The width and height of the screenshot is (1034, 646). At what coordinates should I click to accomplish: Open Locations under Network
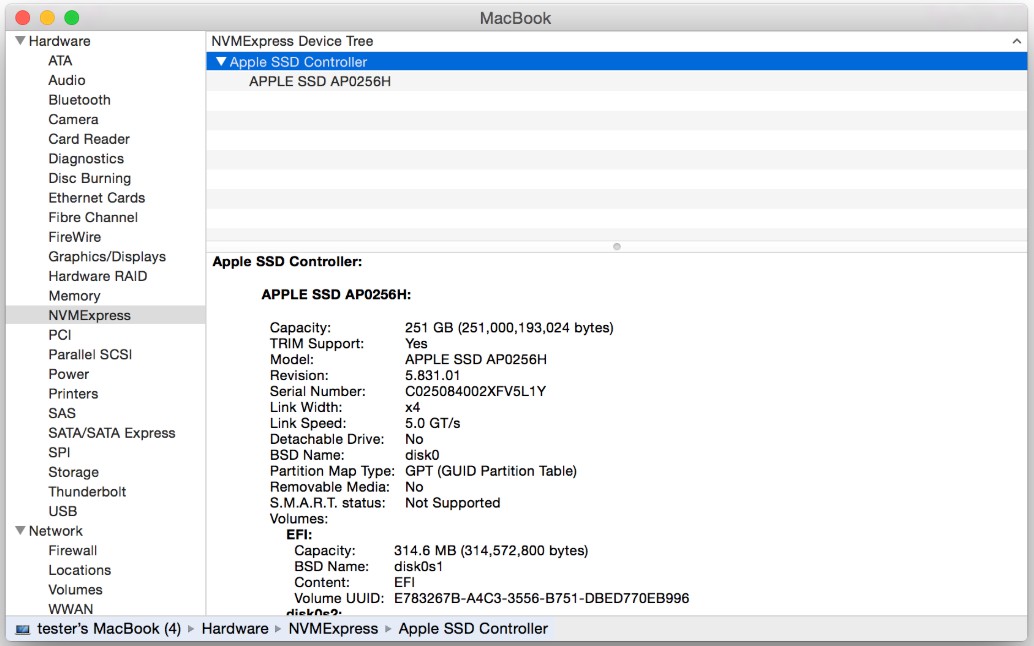click(80, 570)
